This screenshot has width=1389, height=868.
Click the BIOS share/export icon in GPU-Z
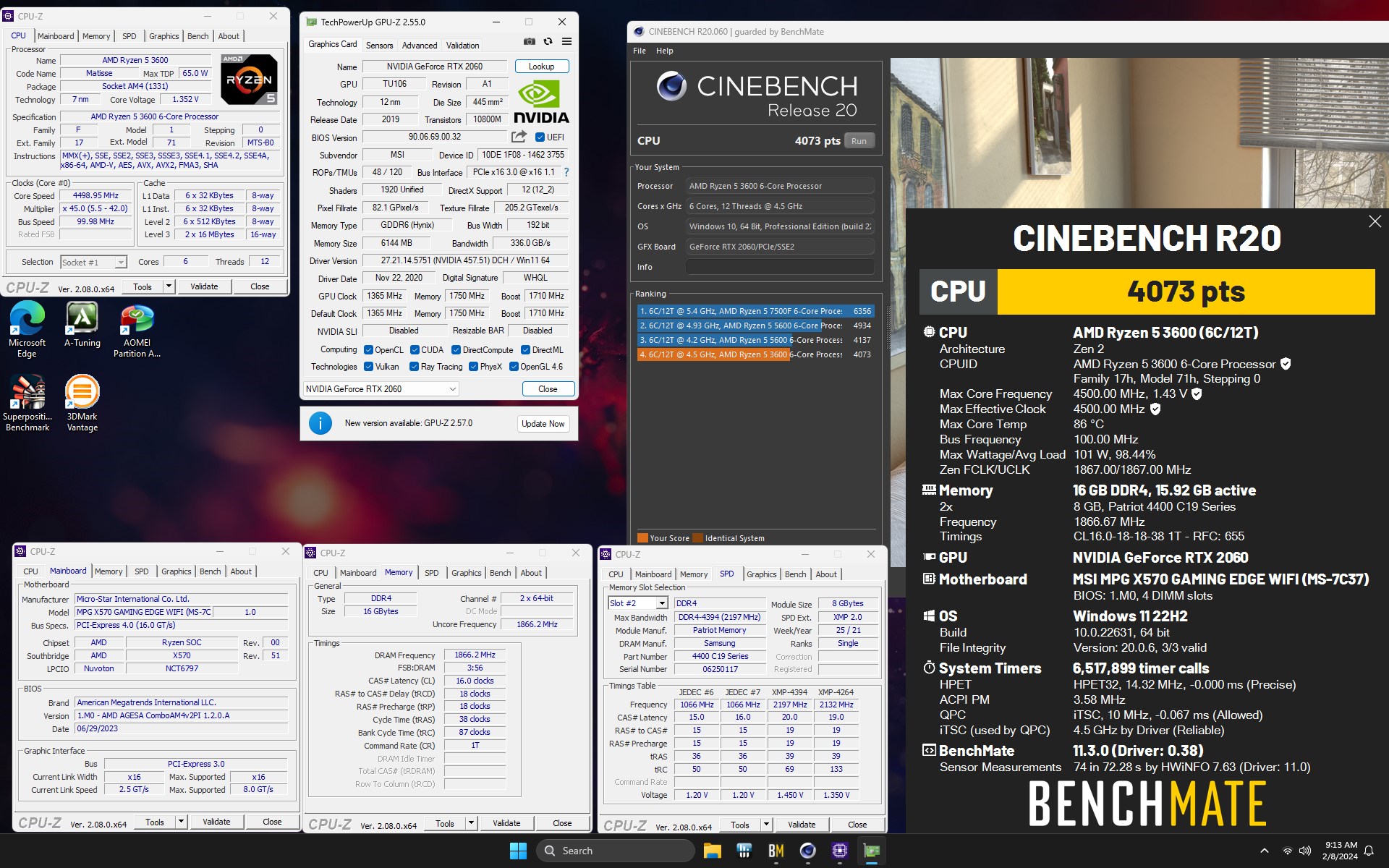[519, 137]
